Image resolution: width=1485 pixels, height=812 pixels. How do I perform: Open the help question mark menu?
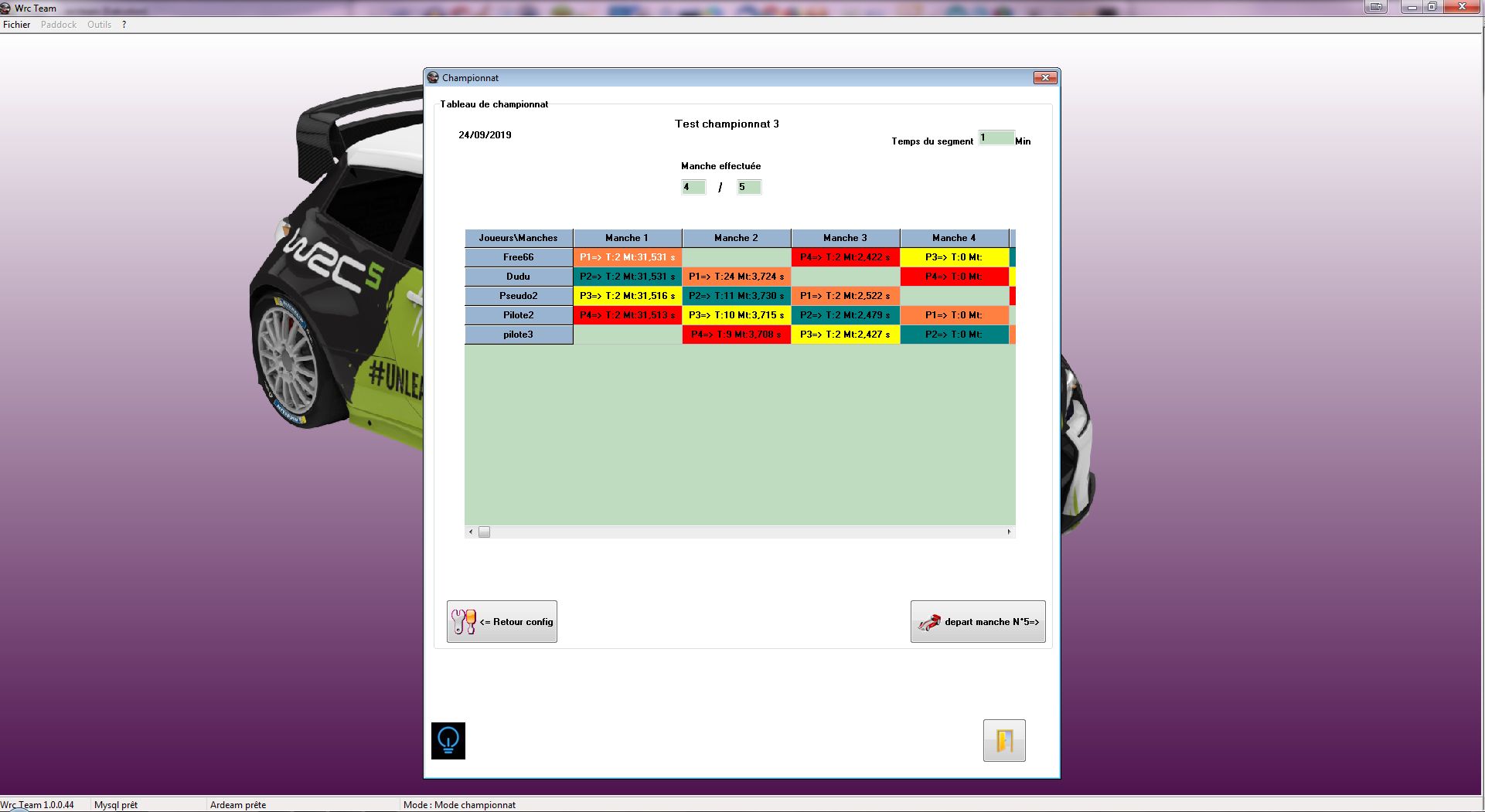pos(124,25)
